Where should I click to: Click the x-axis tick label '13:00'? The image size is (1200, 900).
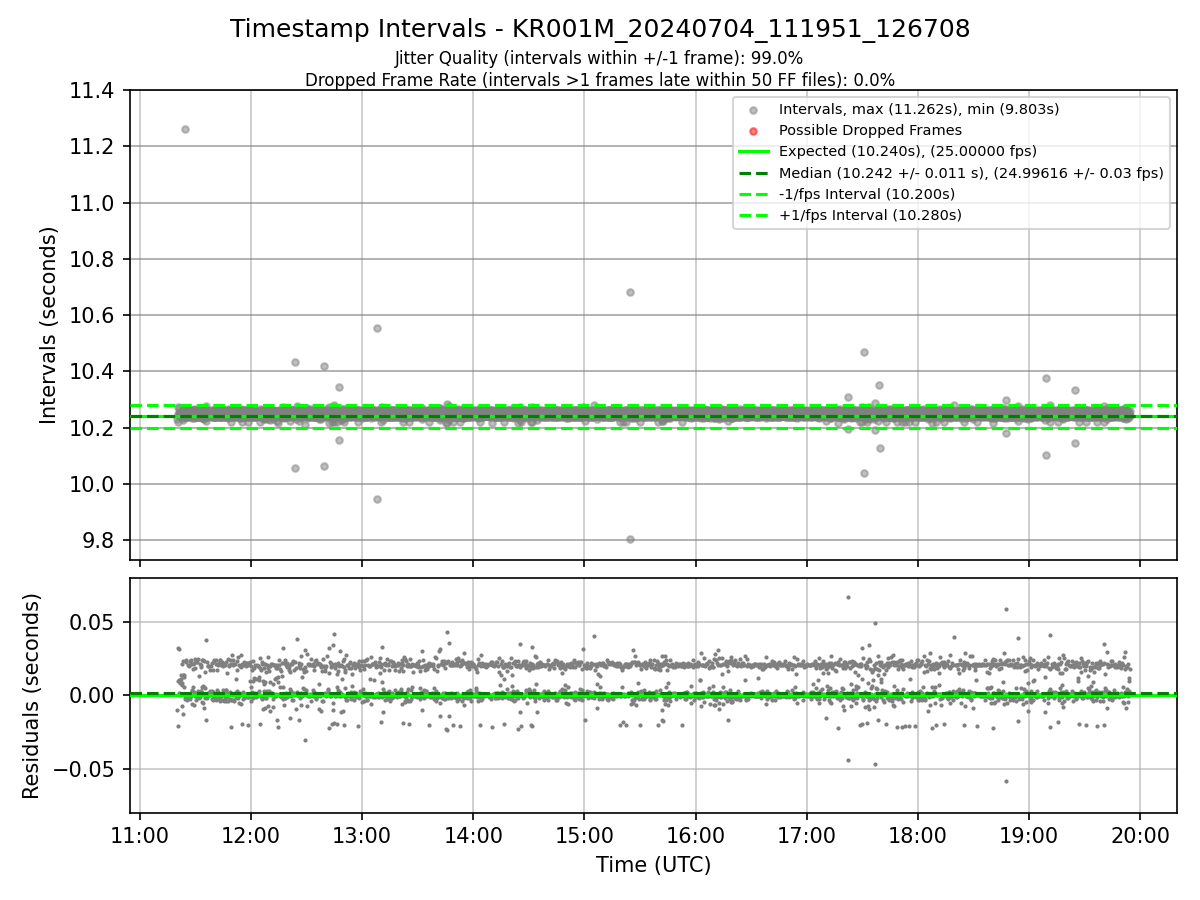pos(362,834)
